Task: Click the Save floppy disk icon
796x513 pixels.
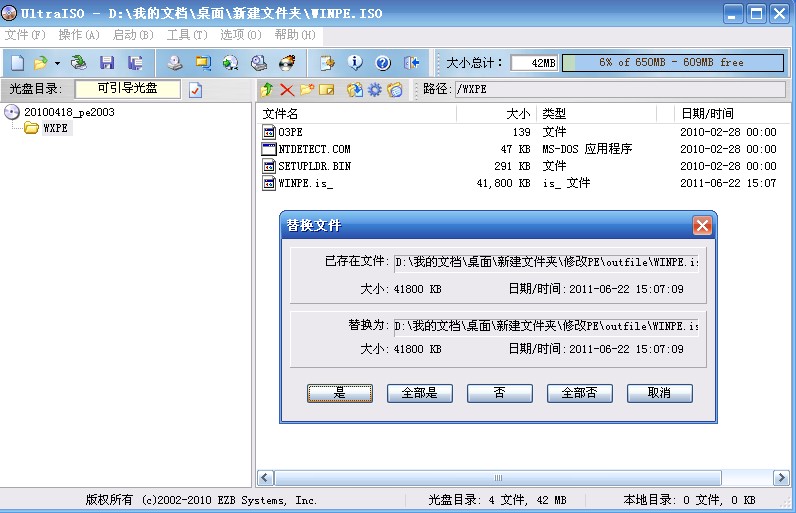Action: tap(107, 63)
